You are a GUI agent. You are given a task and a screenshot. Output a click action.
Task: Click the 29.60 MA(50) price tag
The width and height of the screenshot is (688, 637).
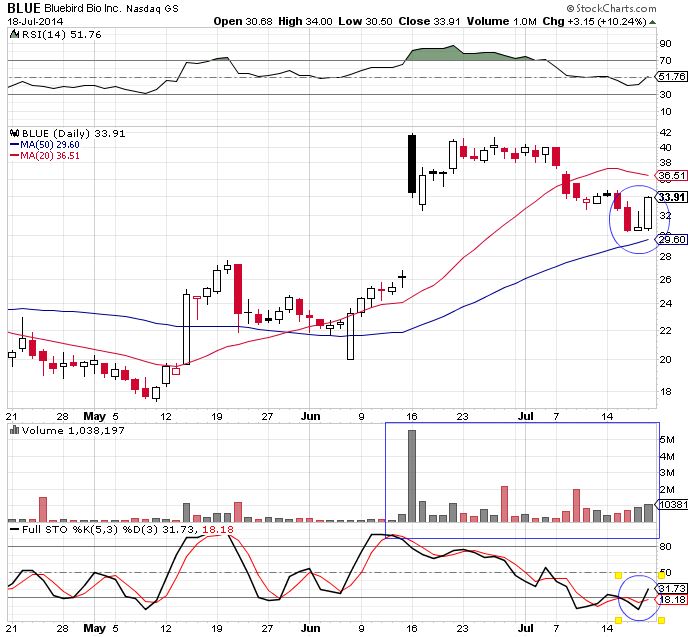(672, 240)
